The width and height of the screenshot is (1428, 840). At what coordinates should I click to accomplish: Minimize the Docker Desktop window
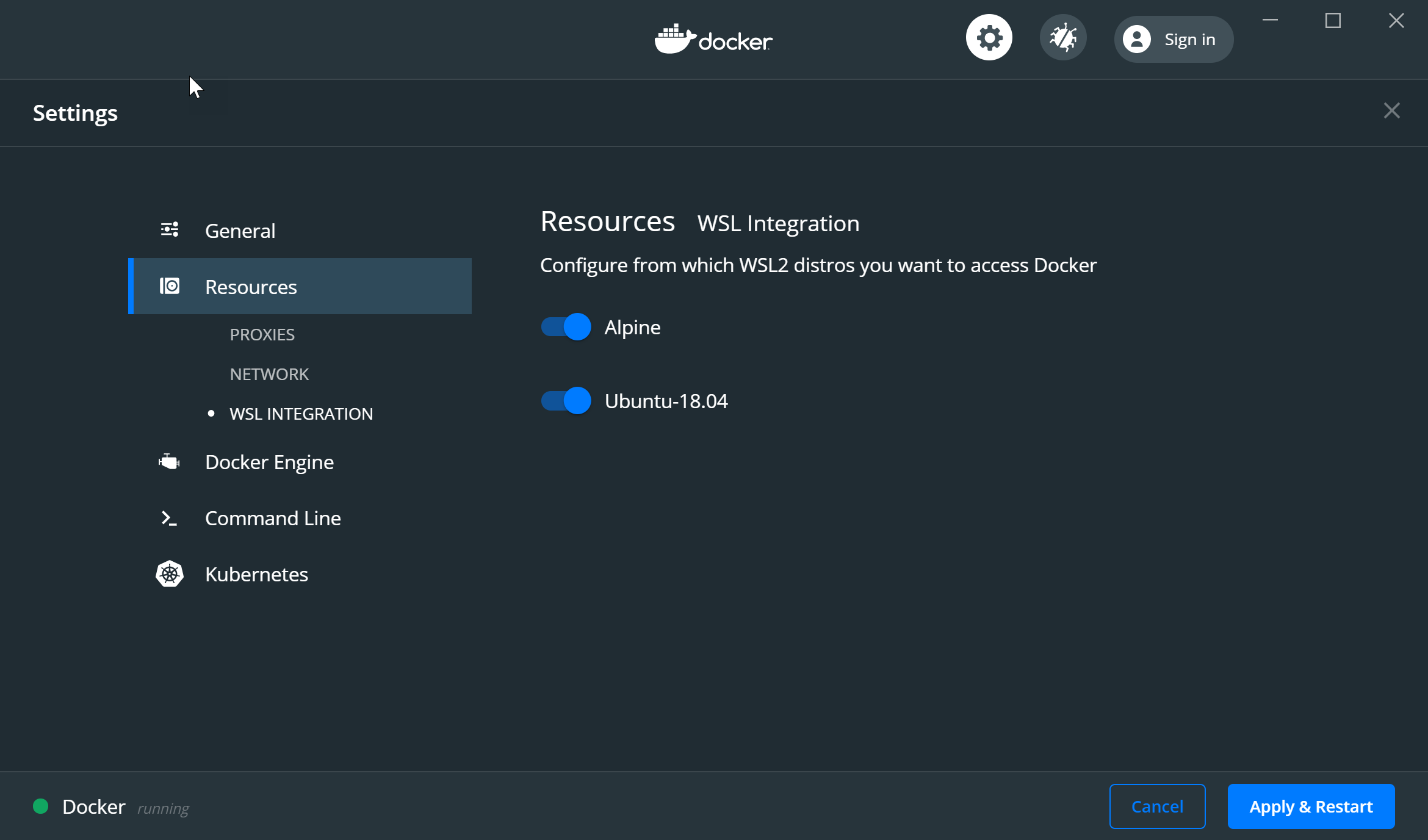click(1270, 21)
